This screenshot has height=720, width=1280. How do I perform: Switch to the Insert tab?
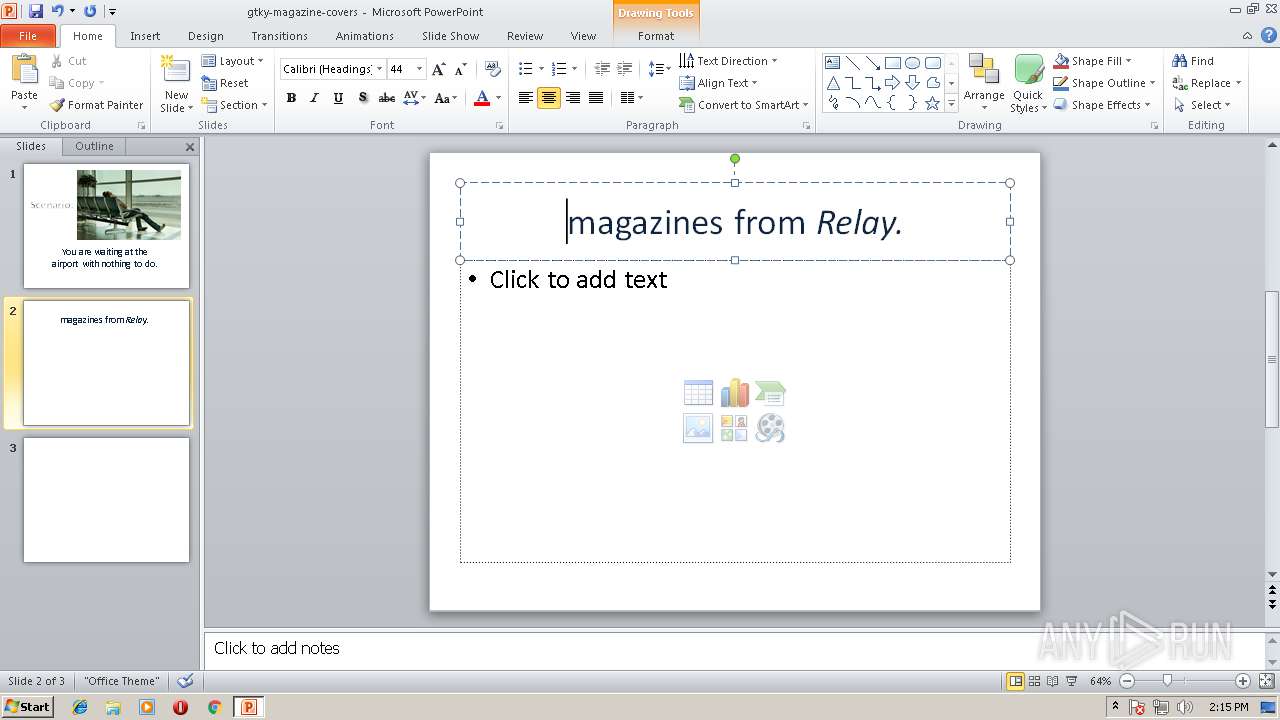click(145, 36)
